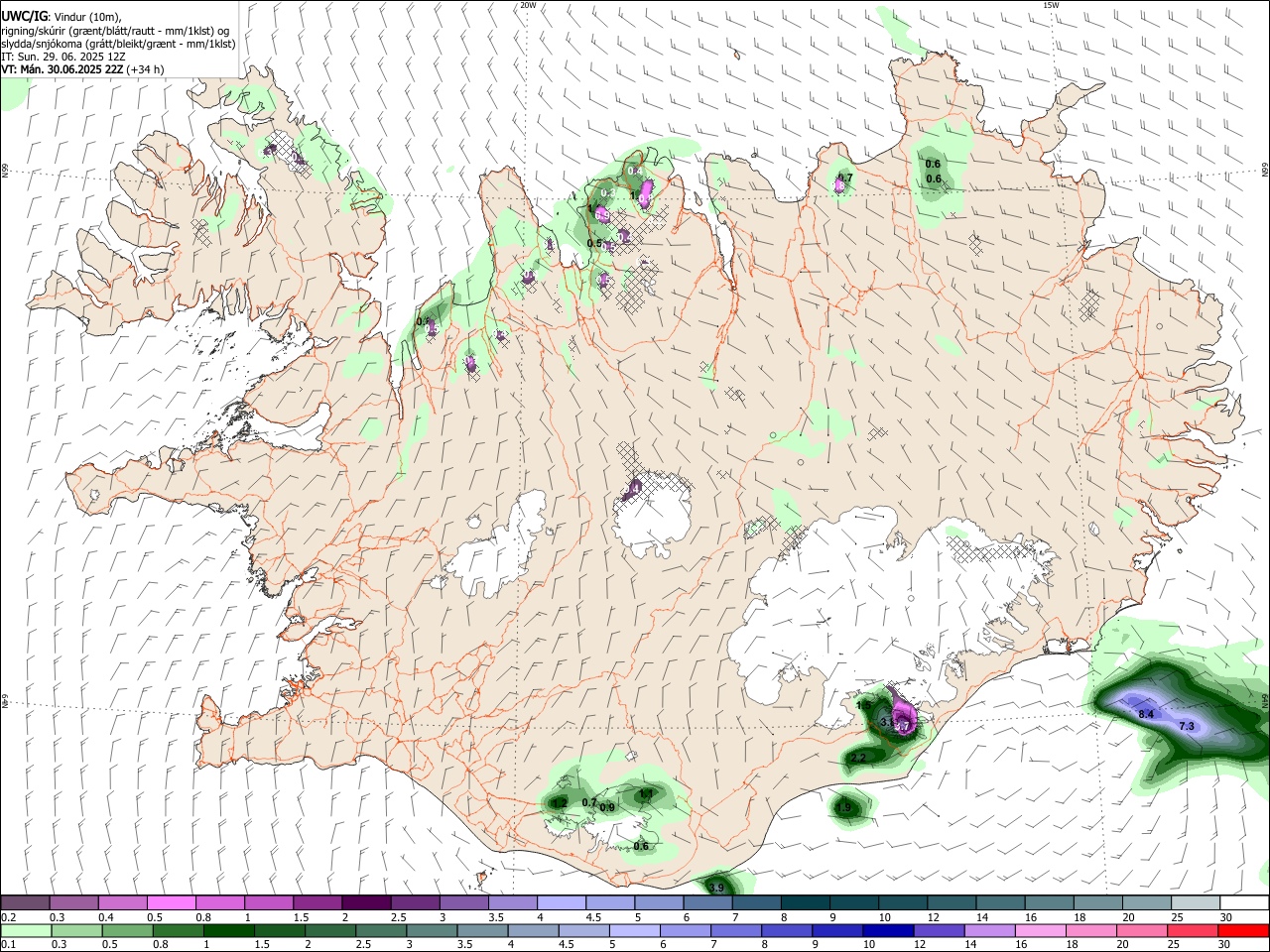Click the 3.9 precipitation value label
Image resolution: width=1270 pixels, height=952 pixels.
click(x=716, y=887)
